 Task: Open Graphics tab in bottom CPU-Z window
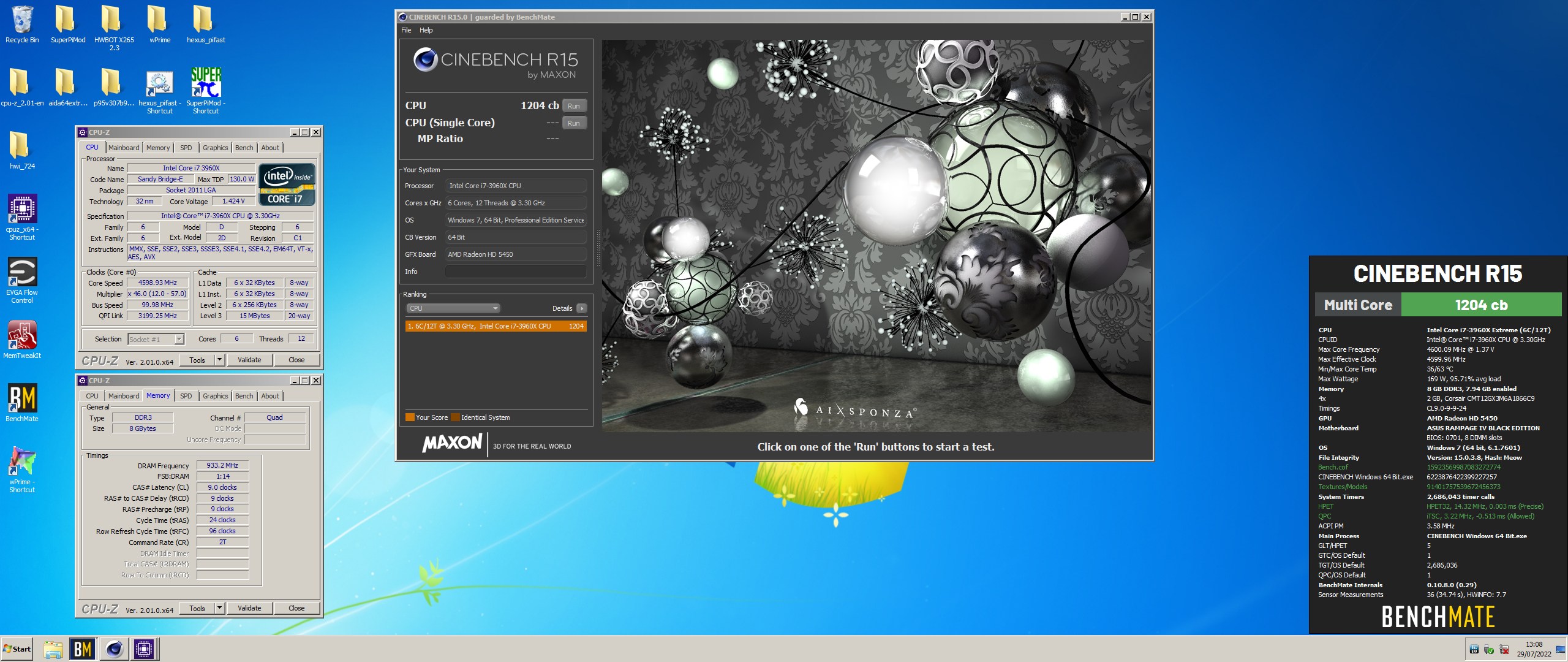(x=216, y=396)
